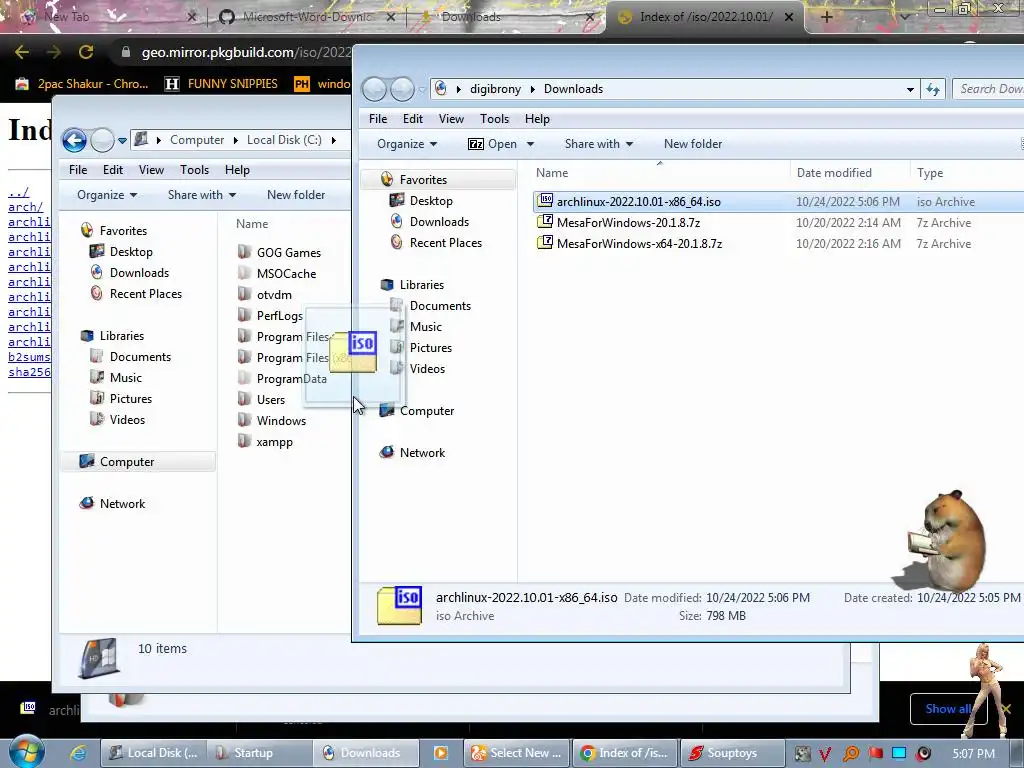Screen dimensions: 1024x768
Task: Open the Windows Start orb
Action: click(x=25, y=751)
